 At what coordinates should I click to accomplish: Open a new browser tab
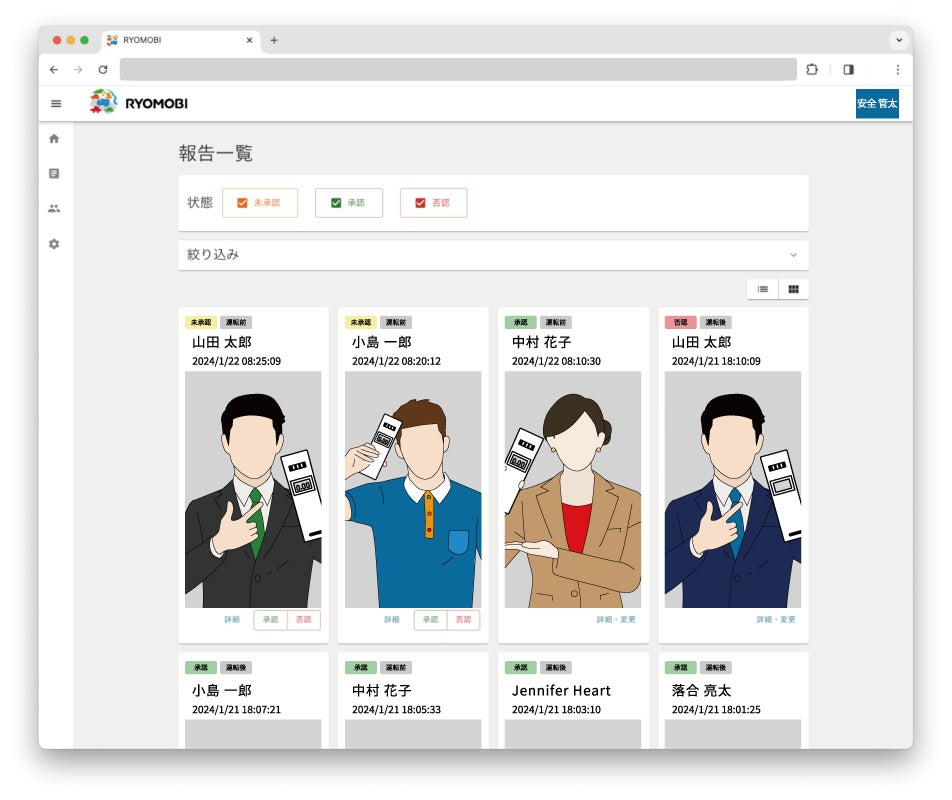click(274, 40)
